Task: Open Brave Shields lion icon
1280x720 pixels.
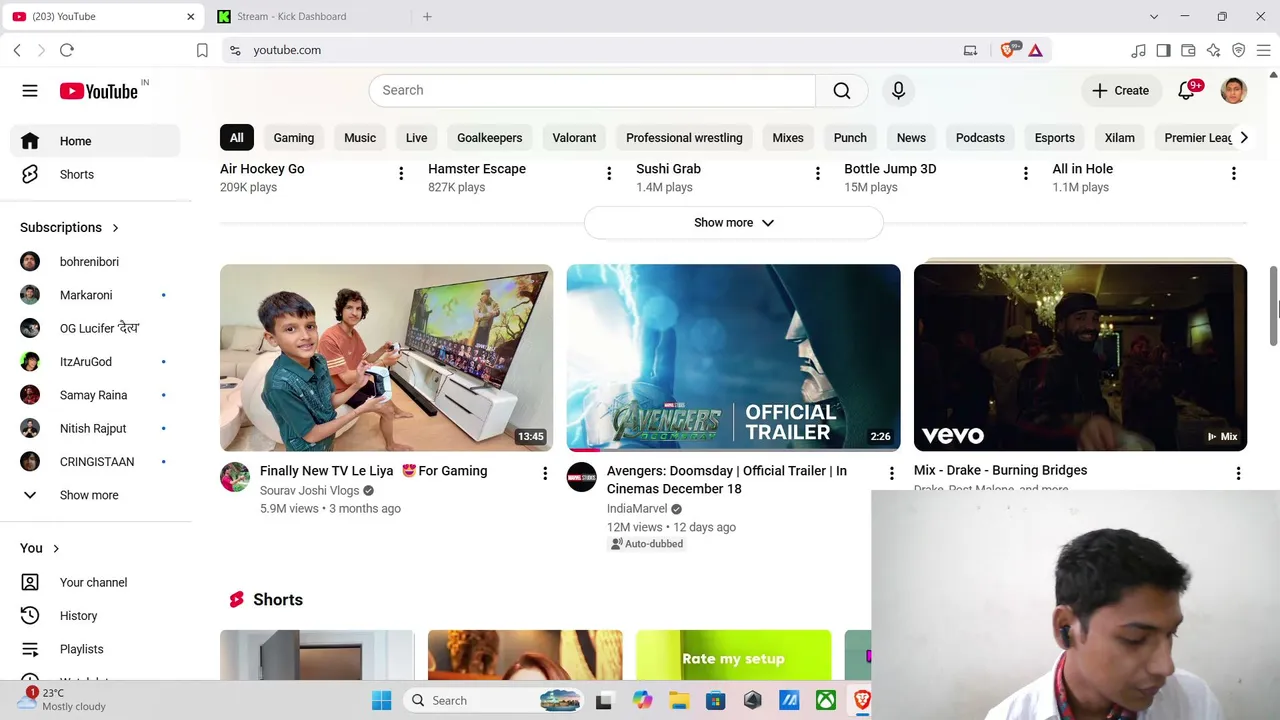Action: [1008, 50]
